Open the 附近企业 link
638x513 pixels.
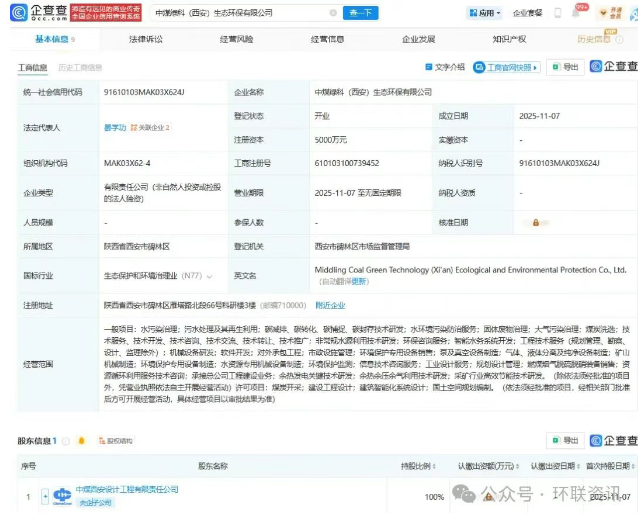click(x=330, y=305)
